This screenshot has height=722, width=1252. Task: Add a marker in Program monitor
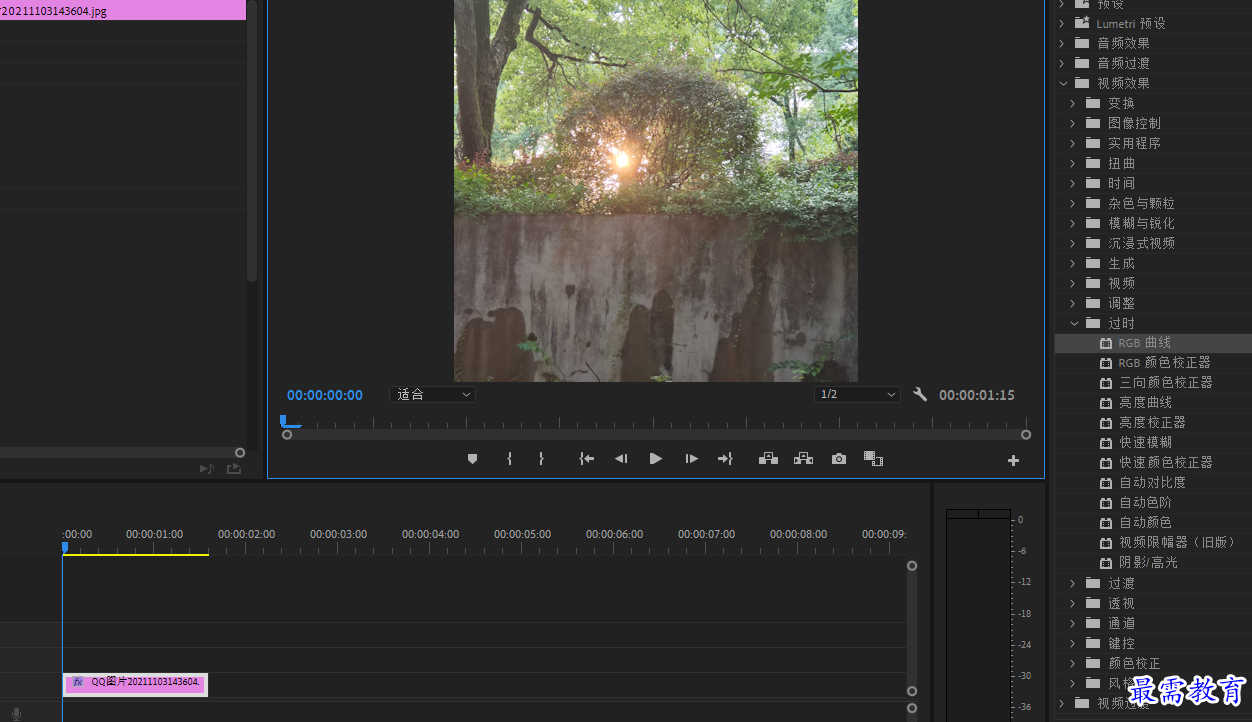coord(472,459)
